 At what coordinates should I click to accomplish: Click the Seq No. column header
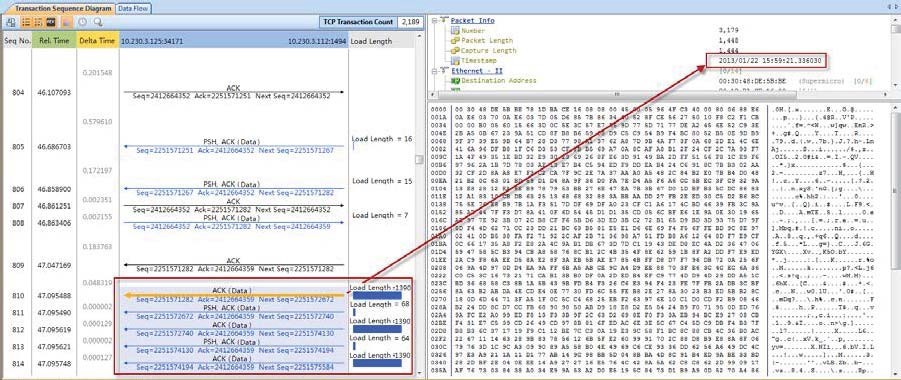coord(17,41)
